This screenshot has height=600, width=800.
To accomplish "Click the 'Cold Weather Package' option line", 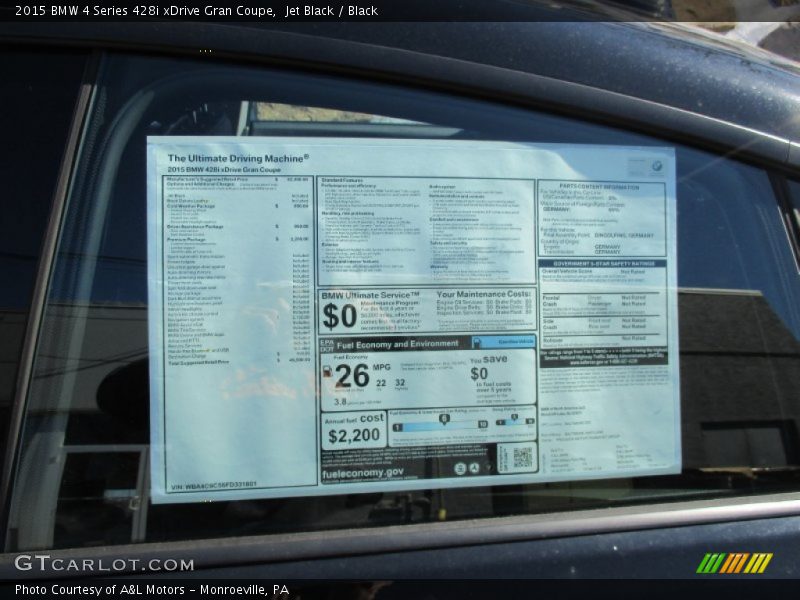I will 238,206.
